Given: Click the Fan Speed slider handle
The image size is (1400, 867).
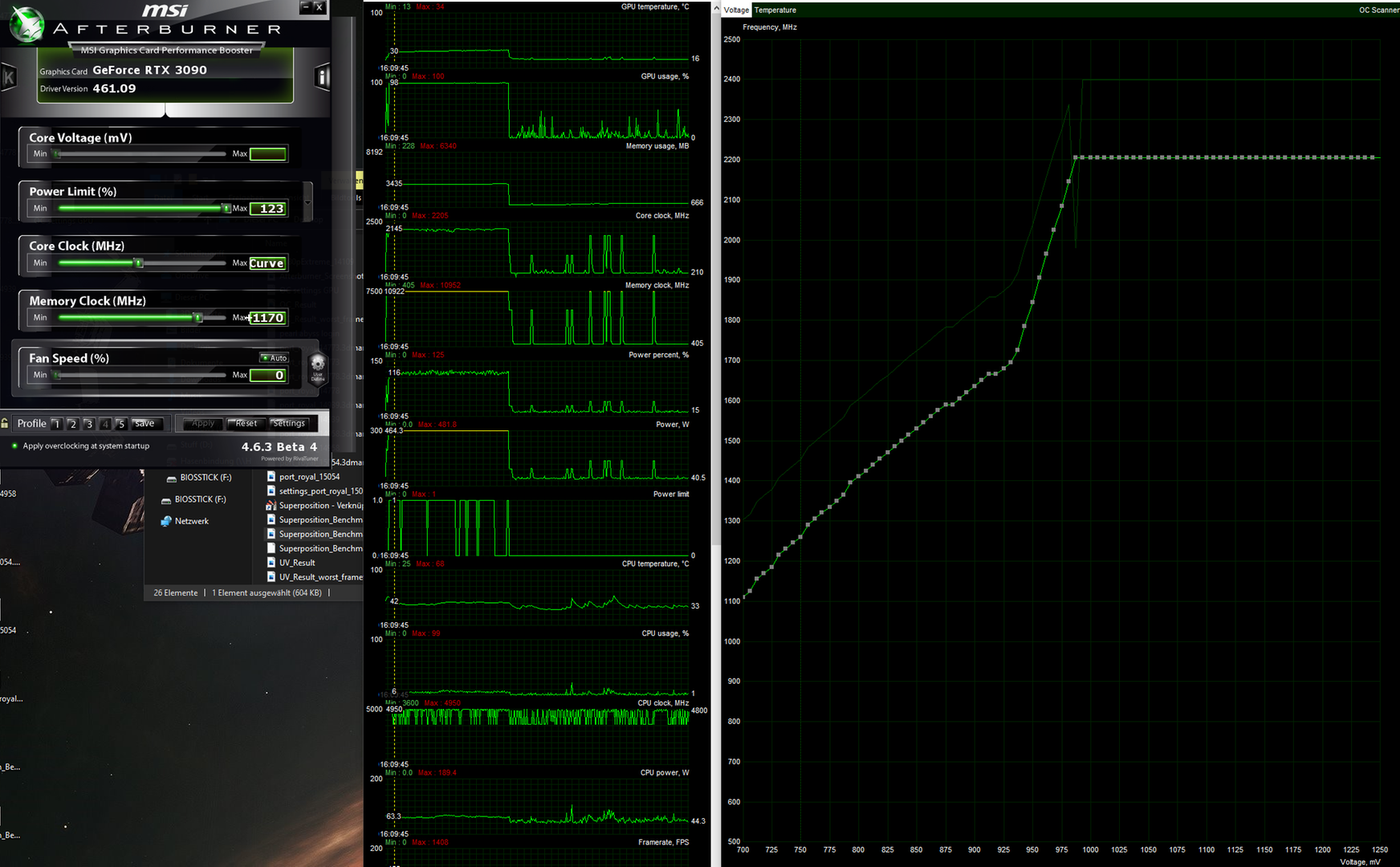Looking at the screenshot, I should coord(56,375).
